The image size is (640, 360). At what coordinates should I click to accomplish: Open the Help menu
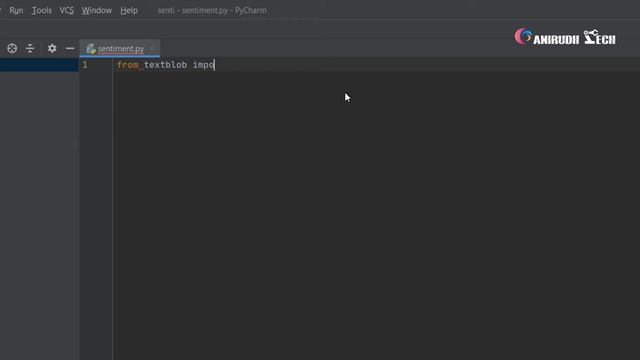(x=129, y=10)
